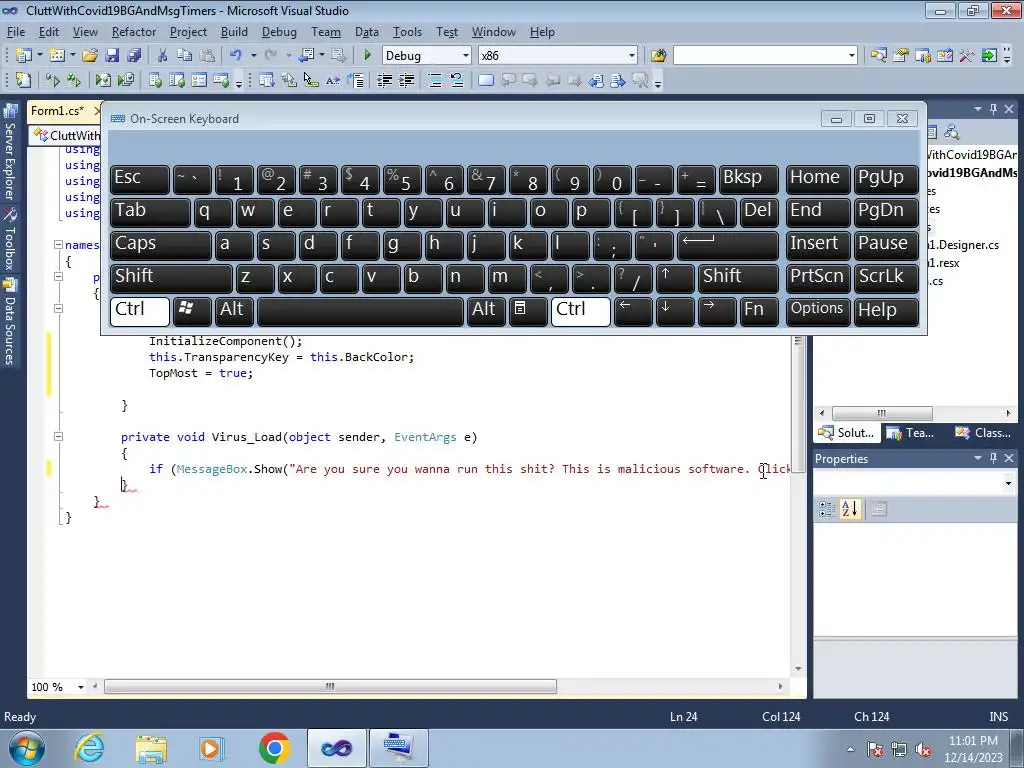Image resolution: width=1024 pixels, height=768 pixels.
Task: Save the current file with the floppy icon
Action: click(x=112, y=56)
